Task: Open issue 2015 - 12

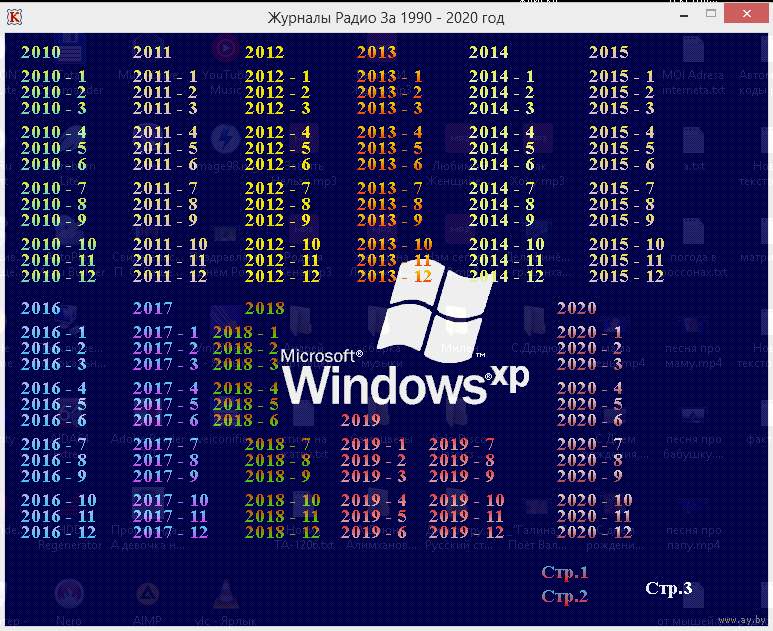Action: pos(627,276)
